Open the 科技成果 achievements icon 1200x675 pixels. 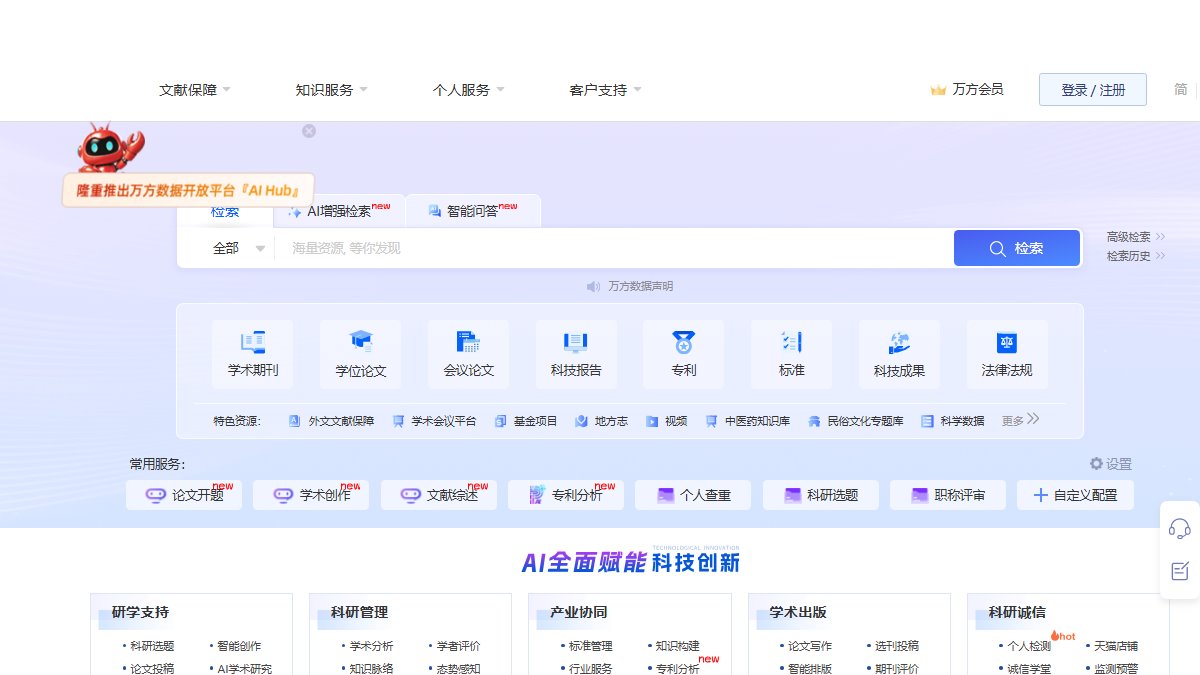pyautogui.click(x=899, y=342)
